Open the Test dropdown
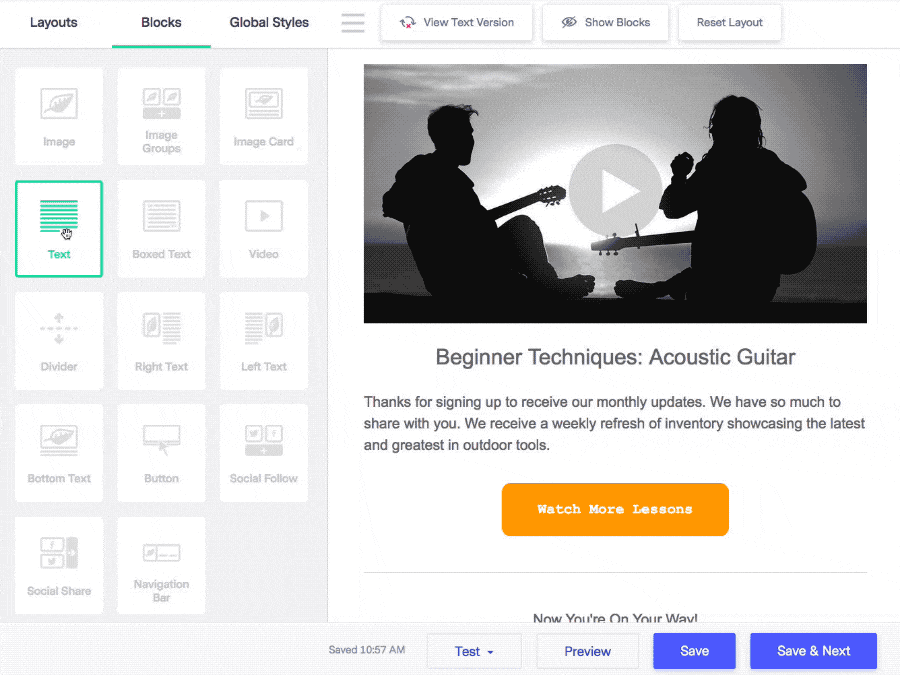The height and width of the screenshot is (675, 900). click(x=474, y=651)
